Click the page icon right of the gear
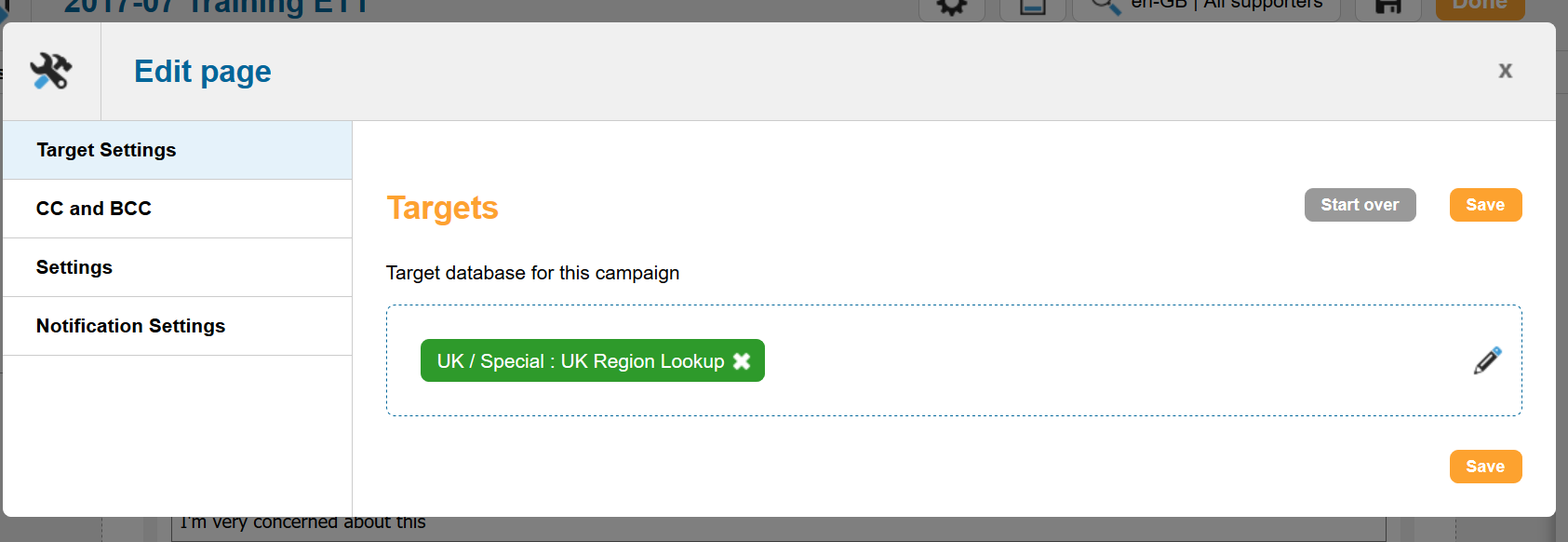The height and width of the screenshot is (542, 1568). (1032, 7)
